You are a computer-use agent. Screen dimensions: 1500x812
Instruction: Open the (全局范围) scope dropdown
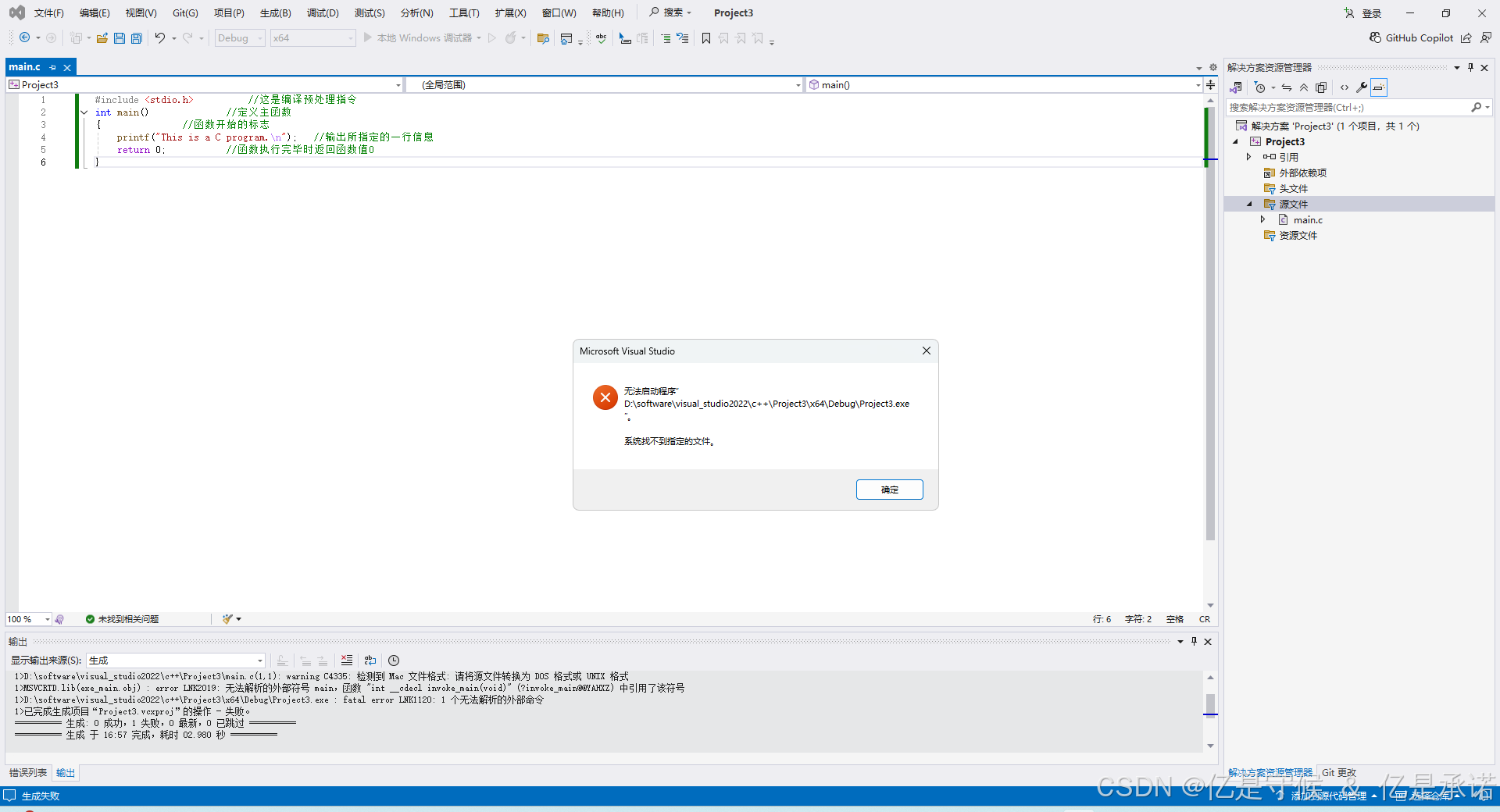click(x=605, y=84)
